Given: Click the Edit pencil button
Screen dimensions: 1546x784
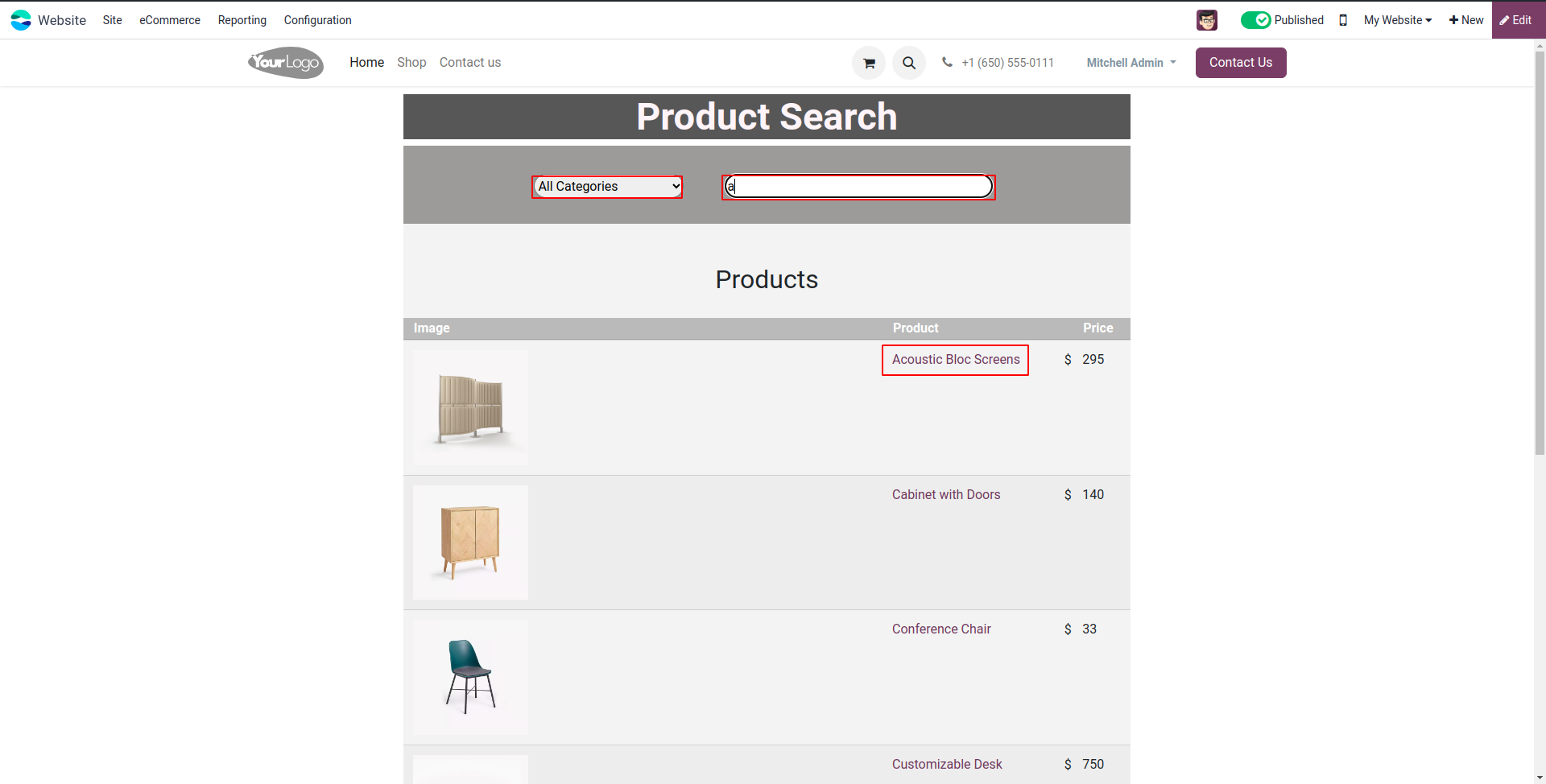Looking at the screenshot, I should [x=1517, y=20].
